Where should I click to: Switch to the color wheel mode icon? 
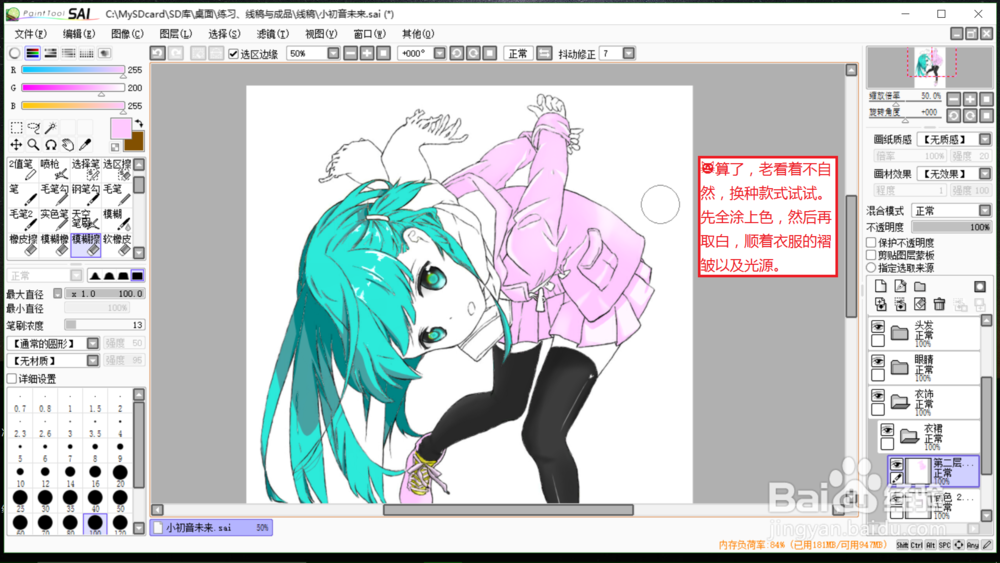pos(15,53)
